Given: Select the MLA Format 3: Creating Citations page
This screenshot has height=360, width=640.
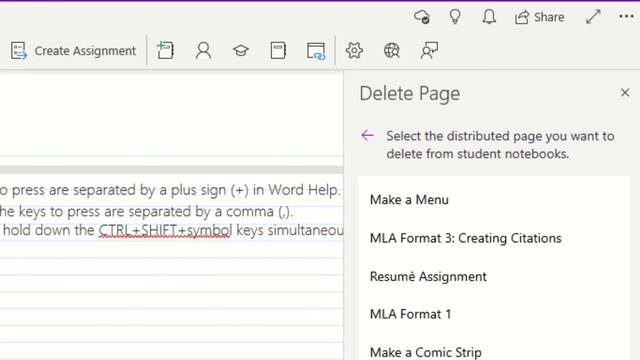Looking at the screenshot, I should coord(494,238).
